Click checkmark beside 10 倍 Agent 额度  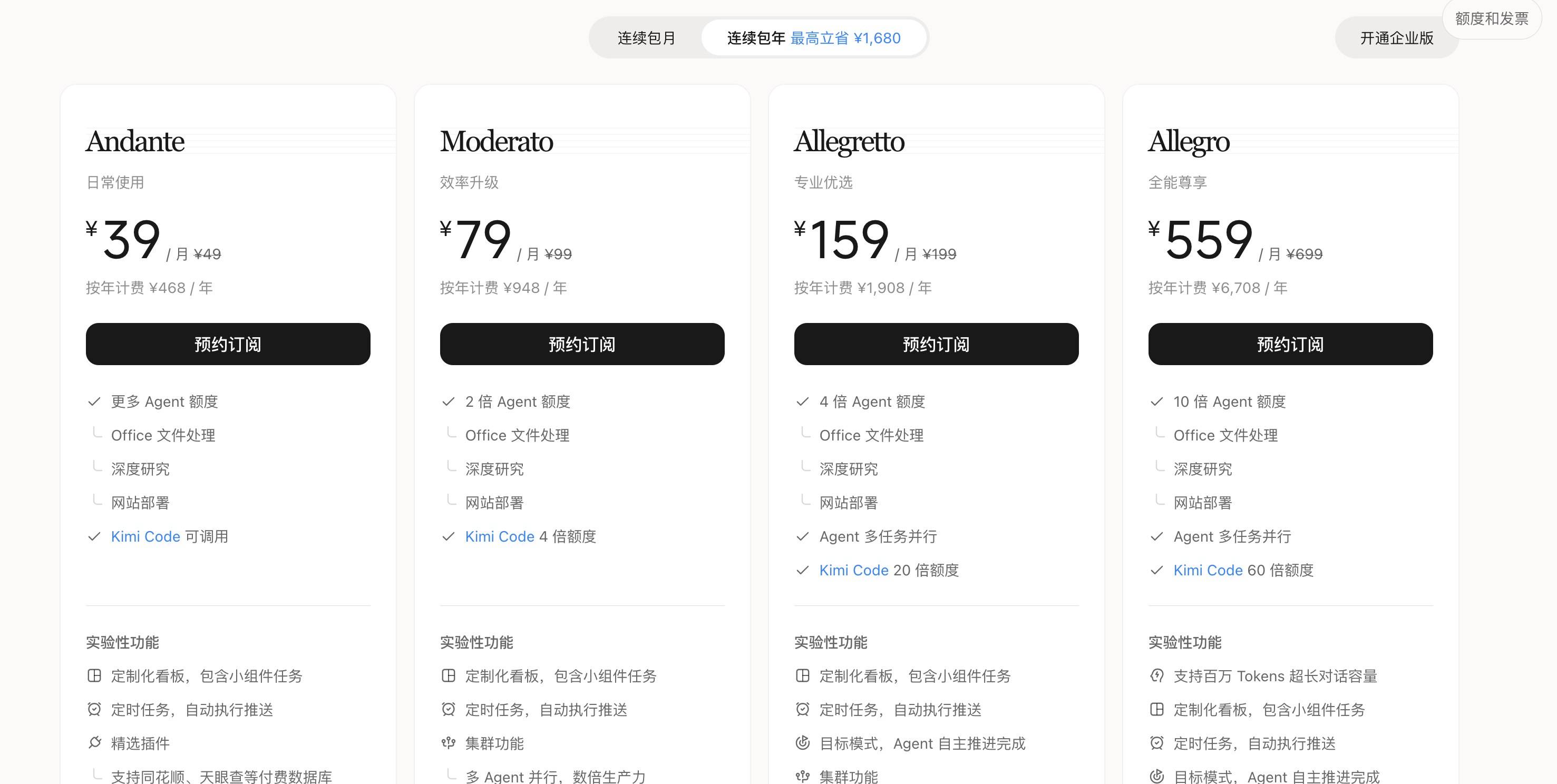1157,401
